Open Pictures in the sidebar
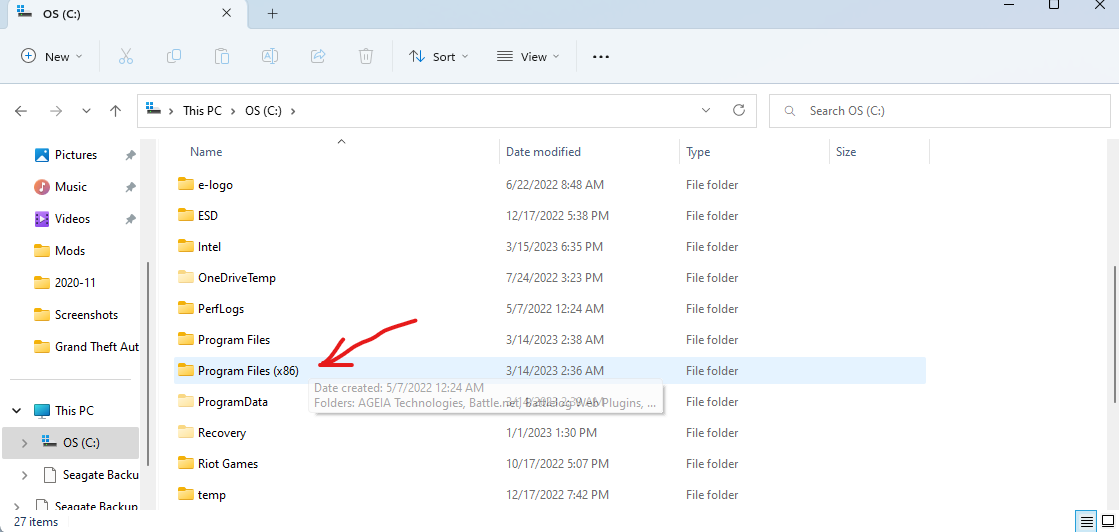 tap(75, 155)
